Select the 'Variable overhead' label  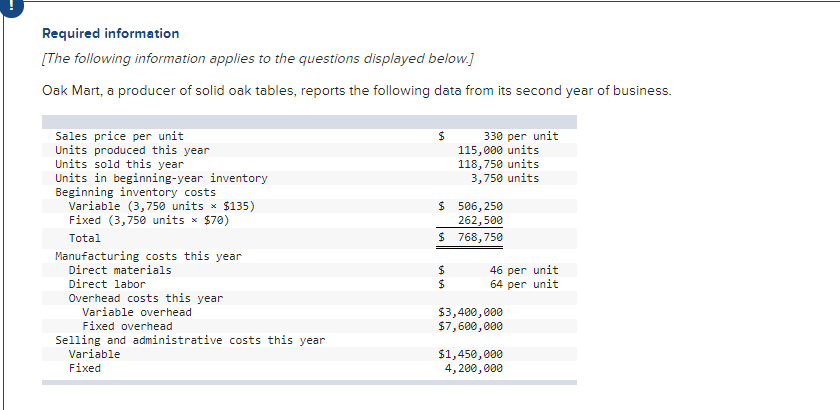tap(137, 312)
